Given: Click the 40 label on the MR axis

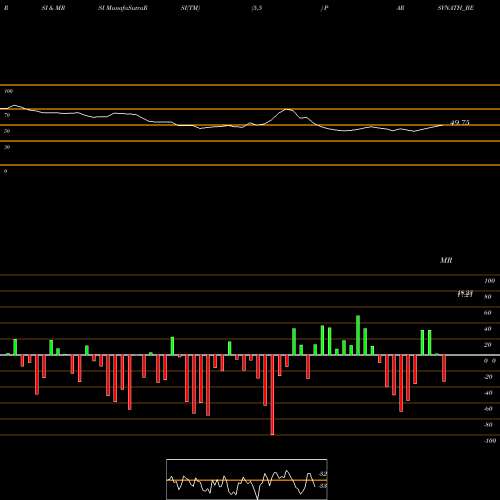Looking at the screenshot, I should click(488, 329).
